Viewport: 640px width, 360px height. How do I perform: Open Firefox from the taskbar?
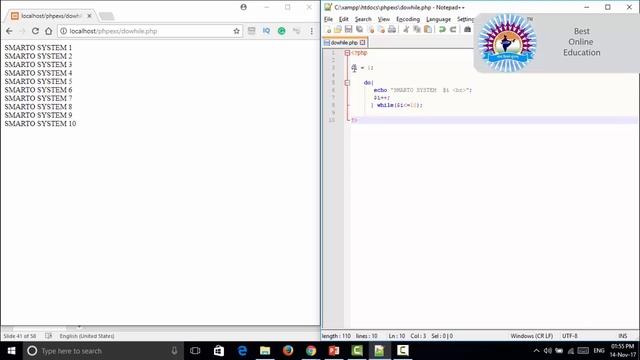pos(288,351)
